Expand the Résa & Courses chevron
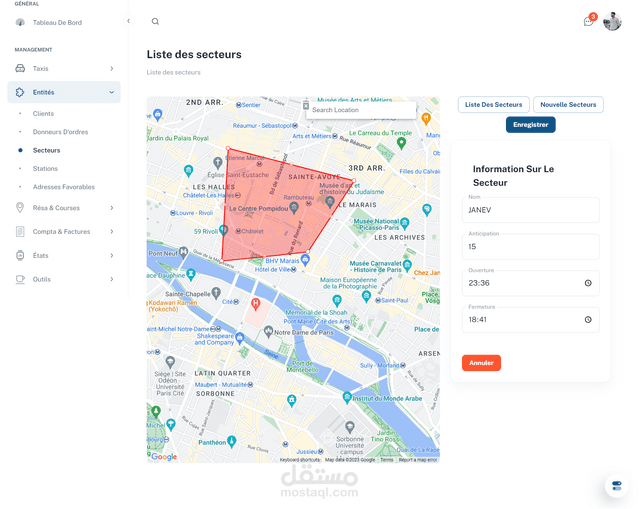This screenshot has width=640, height=509. pyautogui.click(x=111, y=208)
